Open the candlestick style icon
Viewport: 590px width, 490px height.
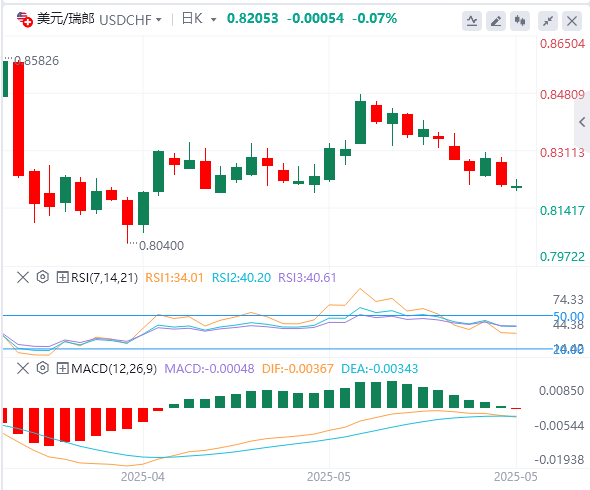520,20
